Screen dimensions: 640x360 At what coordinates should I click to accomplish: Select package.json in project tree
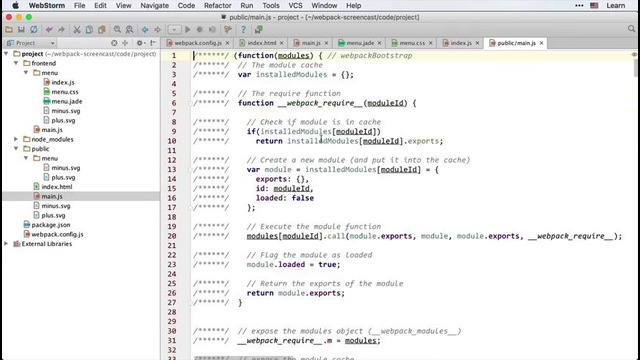click(51, 225)
